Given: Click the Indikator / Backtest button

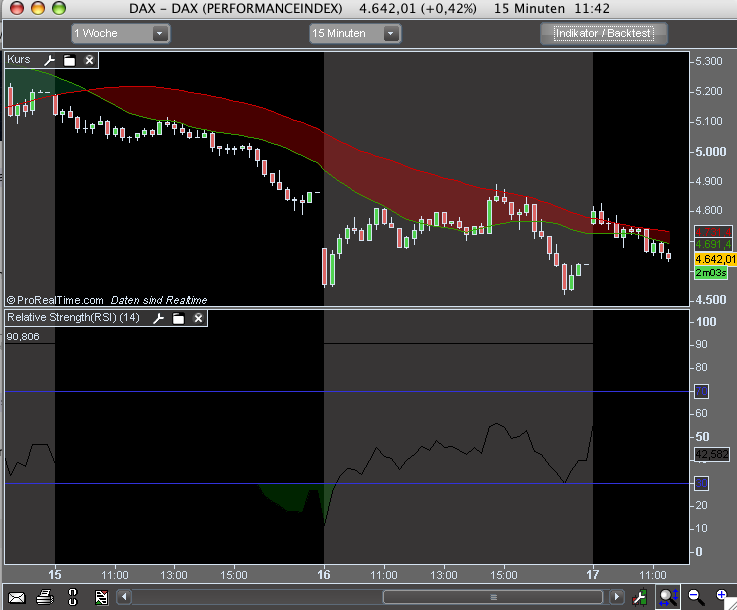Looking at the screenshot, I should point(604,33).
